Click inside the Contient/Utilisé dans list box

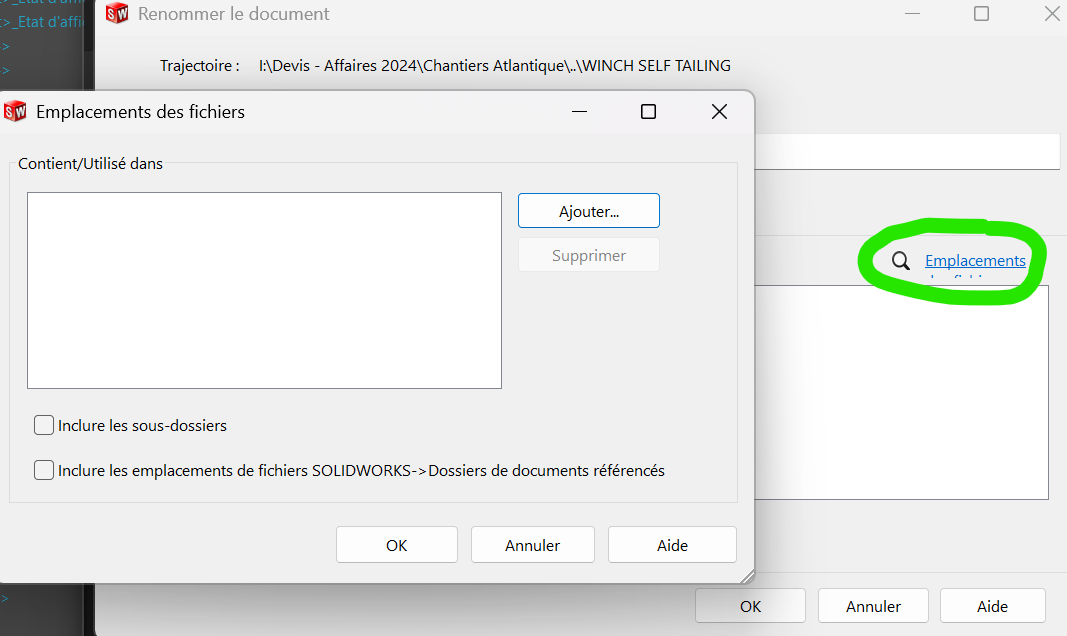pos(264,290)
